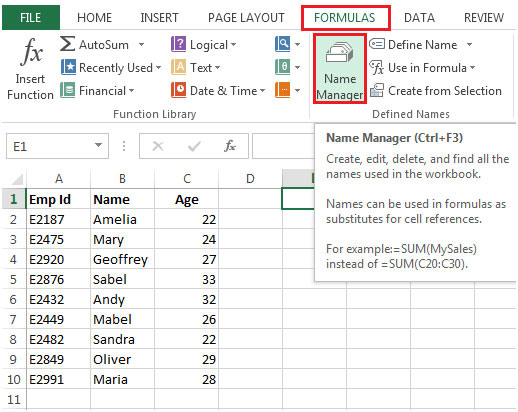Select cell containing Geoffrey

122,259
